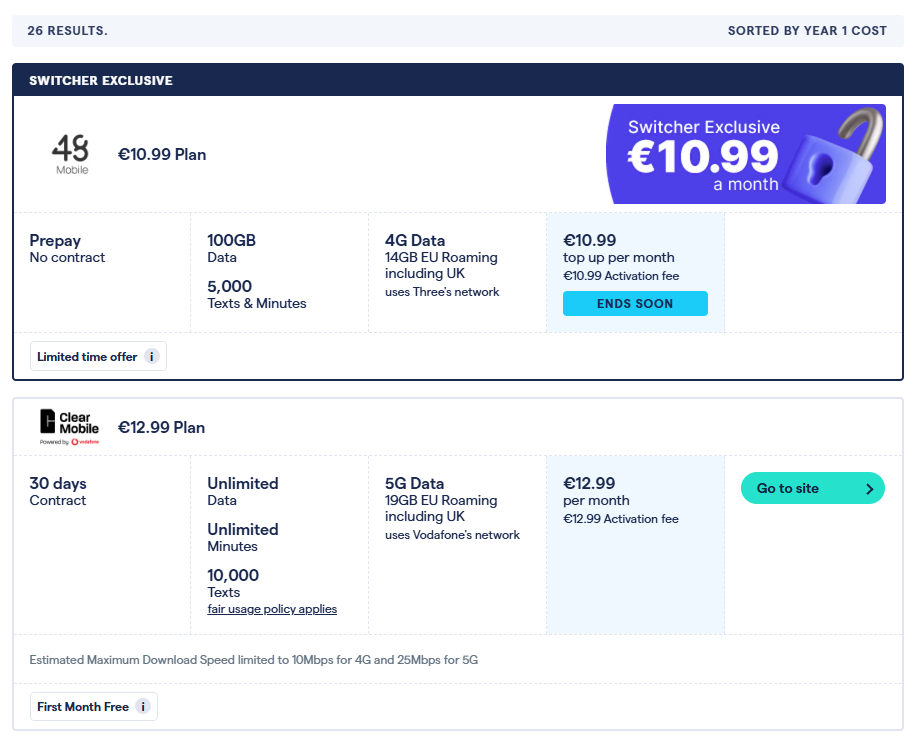Click the Clear Mobile logo
913x736 pixels.
point(69,427)
